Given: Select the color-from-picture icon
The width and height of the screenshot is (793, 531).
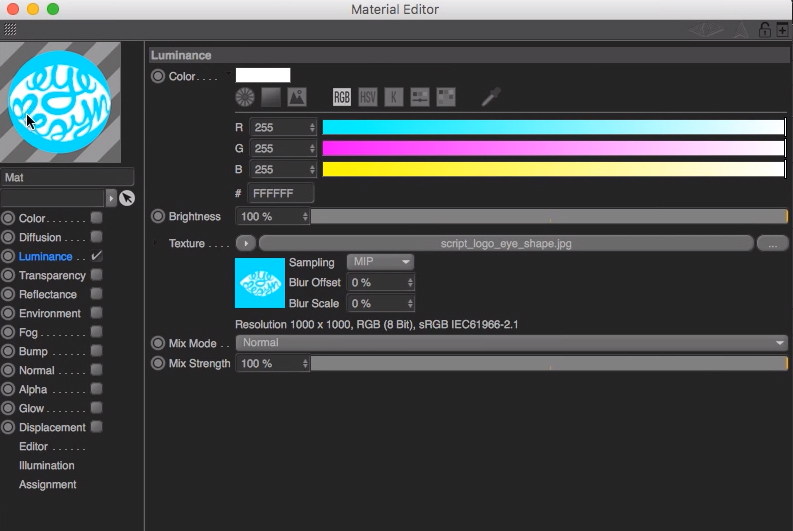Looking at the screenshot, I should point(296,97).
